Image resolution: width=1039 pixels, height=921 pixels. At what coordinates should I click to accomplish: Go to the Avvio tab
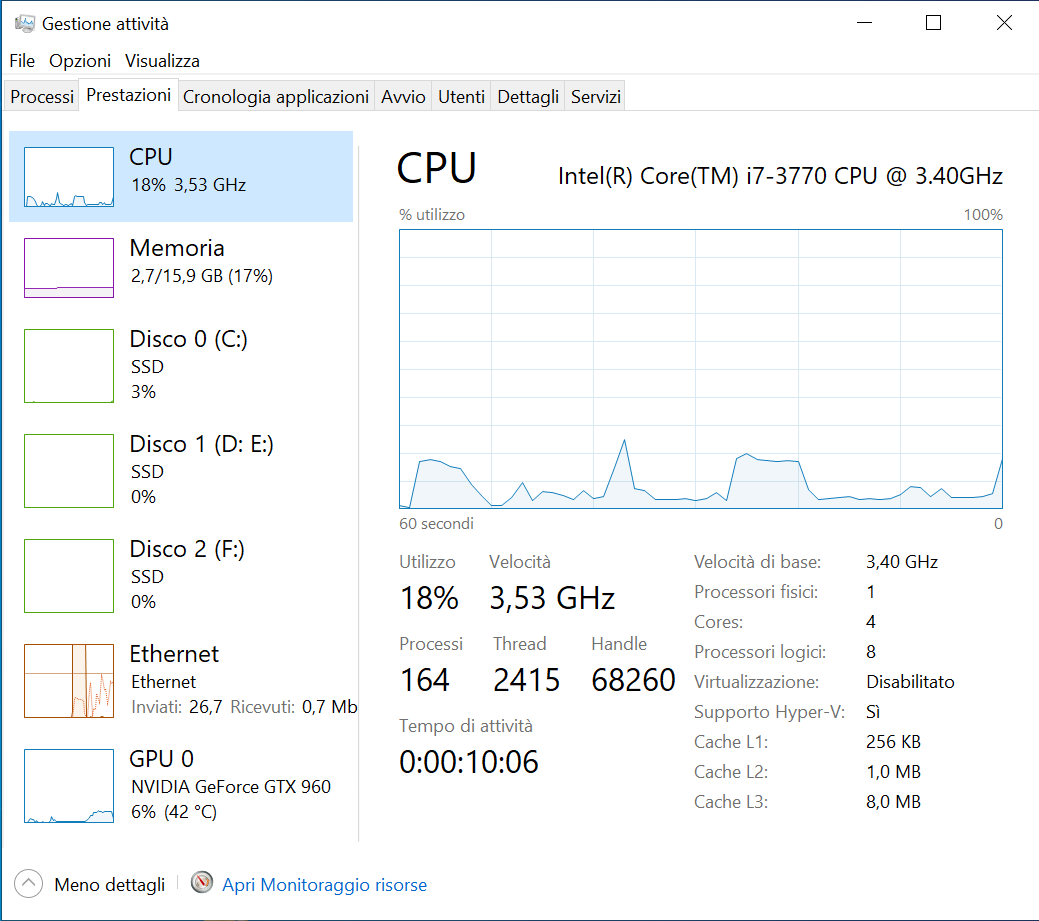(x=403, y=97)
